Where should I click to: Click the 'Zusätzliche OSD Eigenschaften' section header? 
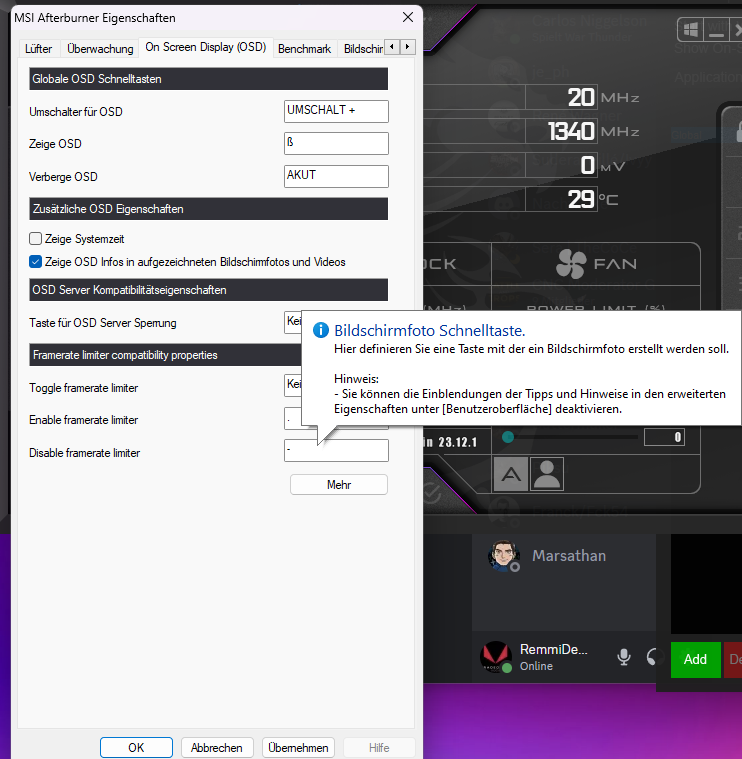(209, 209)
